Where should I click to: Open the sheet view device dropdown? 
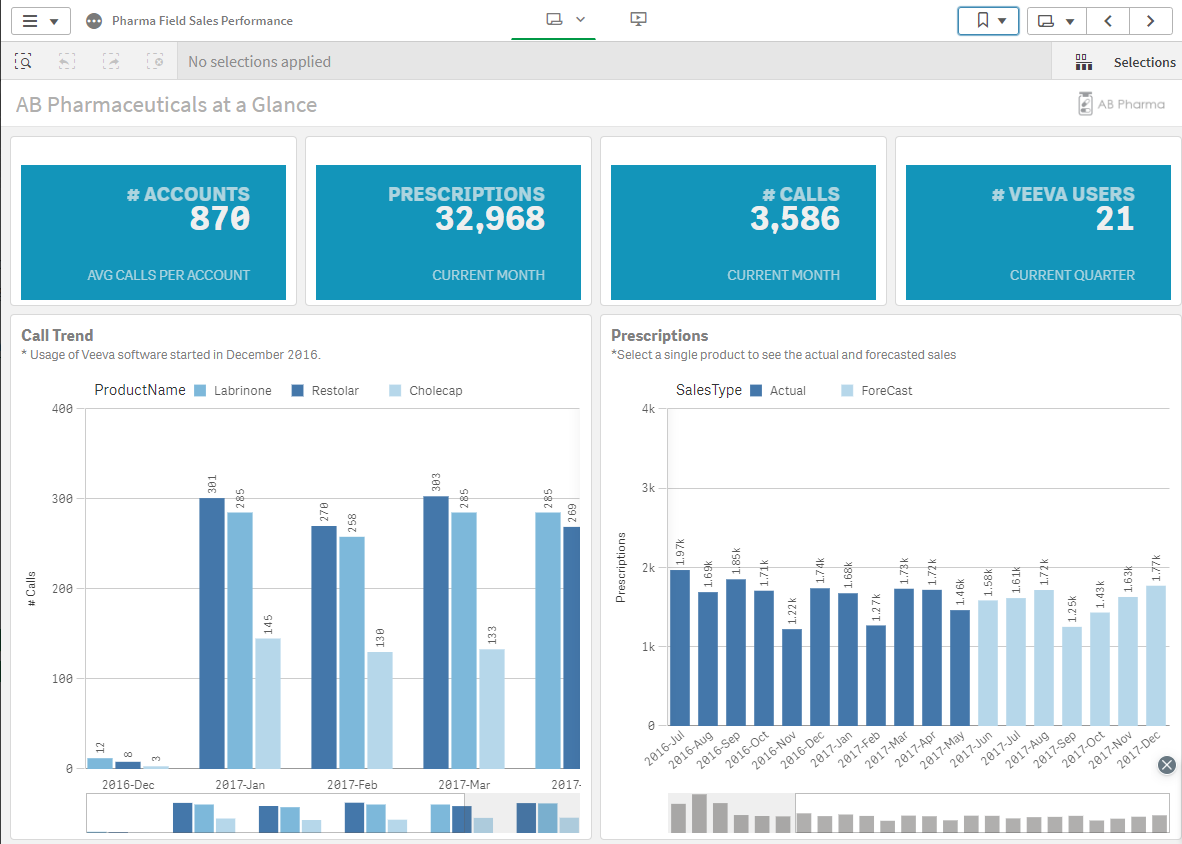click(x=565, y=20)
